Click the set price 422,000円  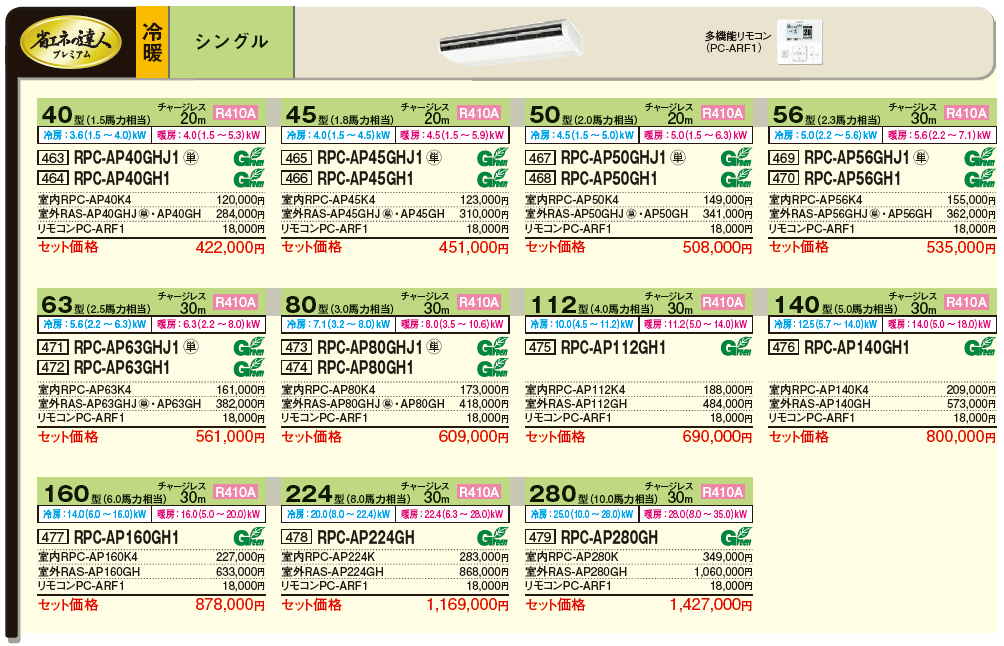click(230, 248)
